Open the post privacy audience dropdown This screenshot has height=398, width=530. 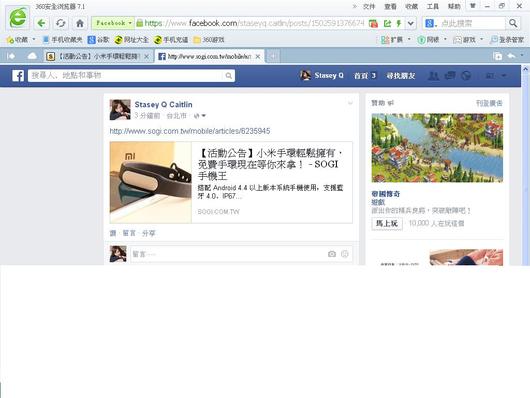coord(200,116)
